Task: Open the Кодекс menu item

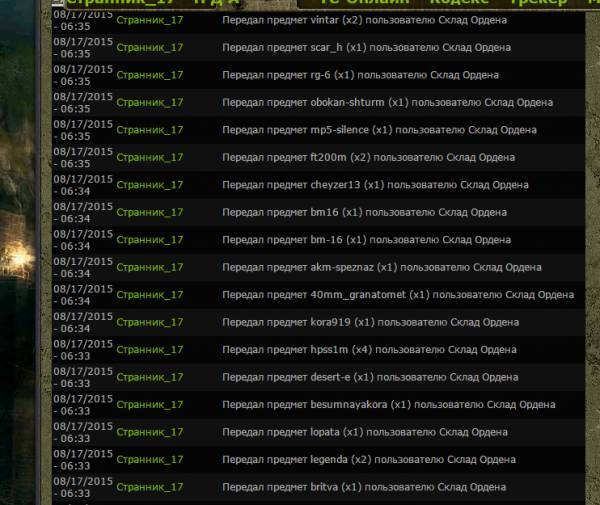Action: click(x=460, y=3)
